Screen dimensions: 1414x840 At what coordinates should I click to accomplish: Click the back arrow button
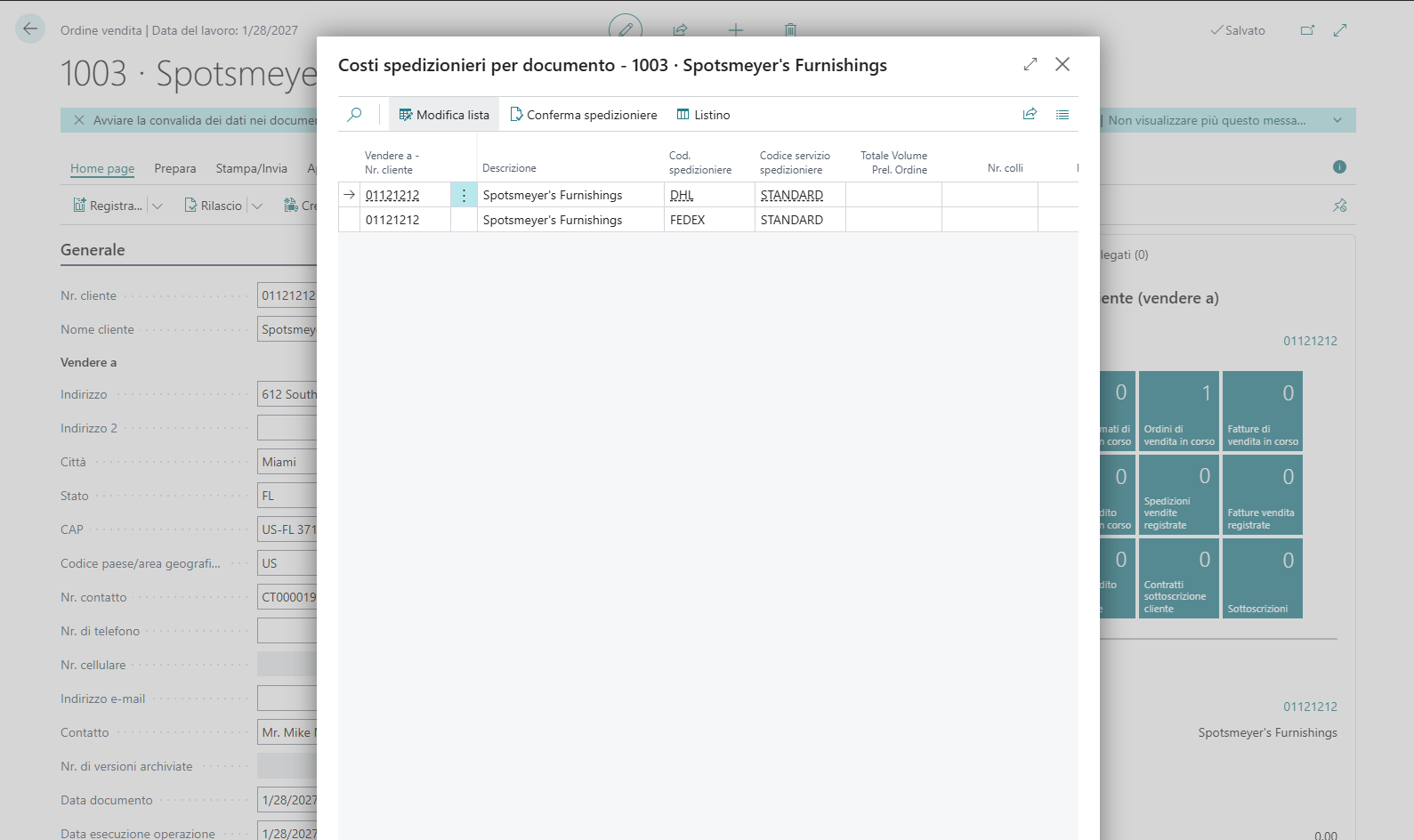coord(30,29)
